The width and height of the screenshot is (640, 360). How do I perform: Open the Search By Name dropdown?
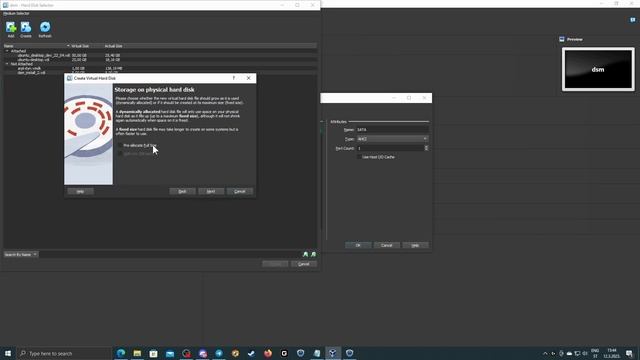tap(20, 254)
